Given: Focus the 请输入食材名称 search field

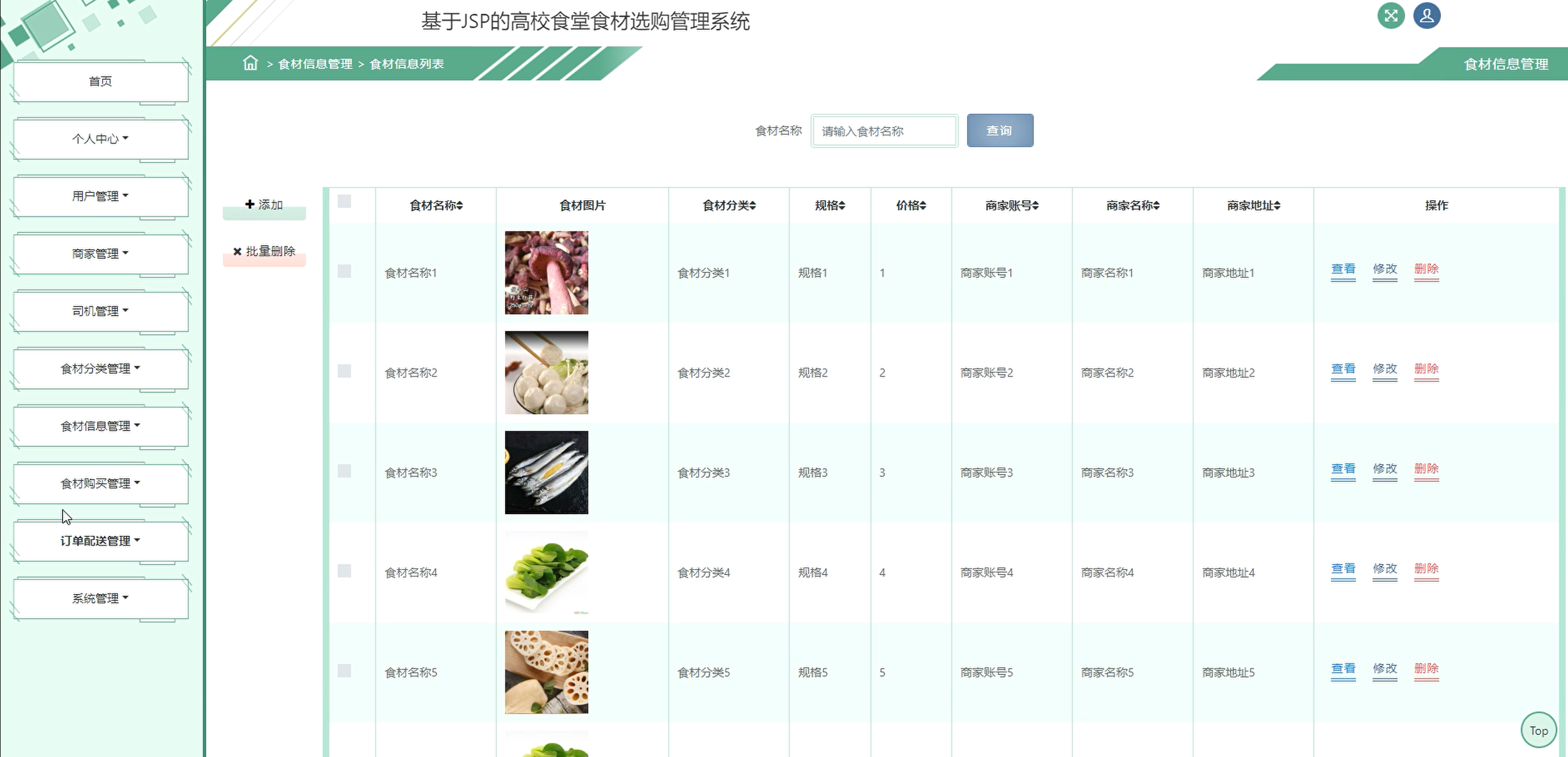Looking at the screenshot, I should tap(884, 131).
